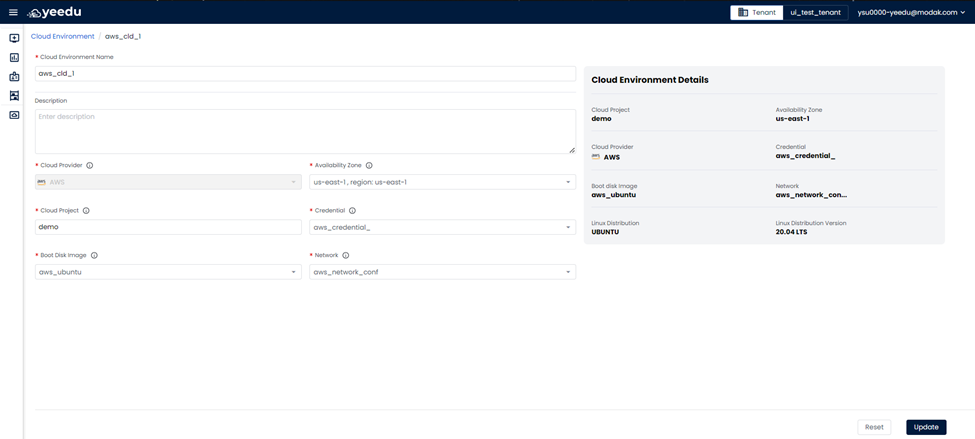Click the Update button
975x439 pixels.
tap(926, 427)
